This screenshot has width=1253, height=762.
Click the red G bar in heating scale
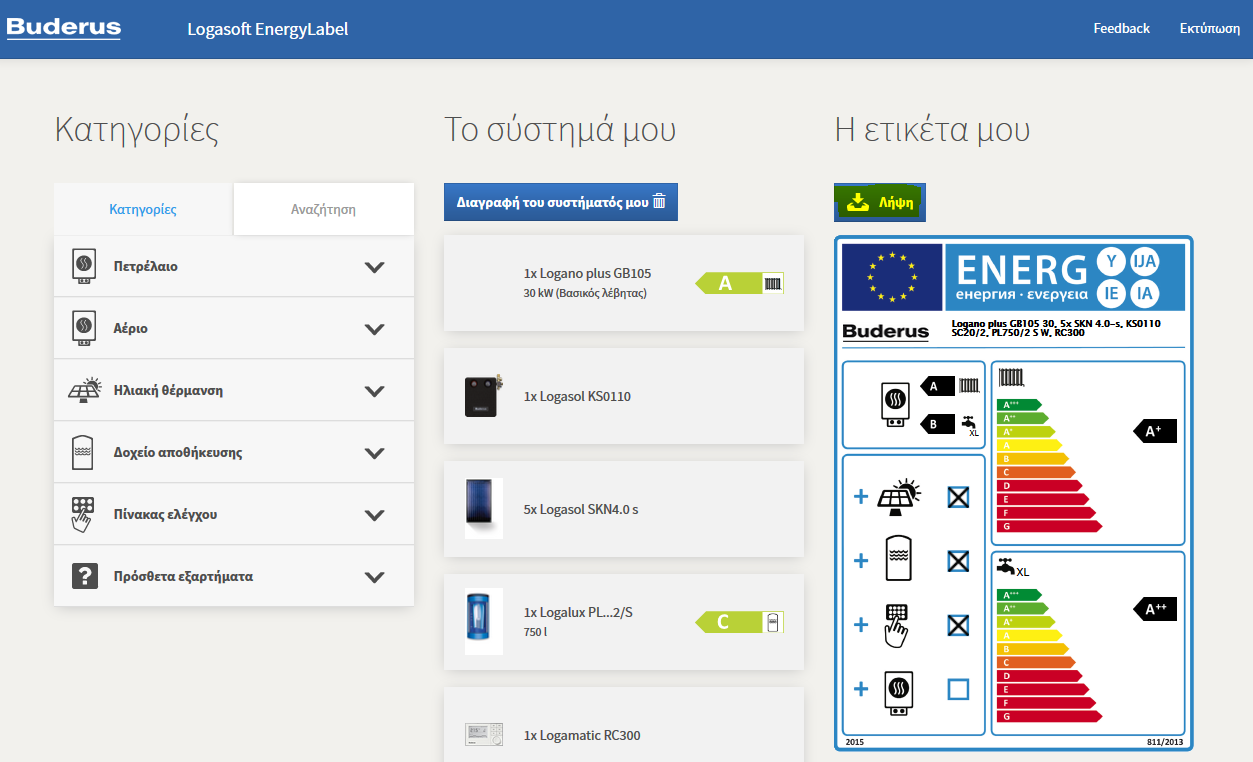(1050, 525)
